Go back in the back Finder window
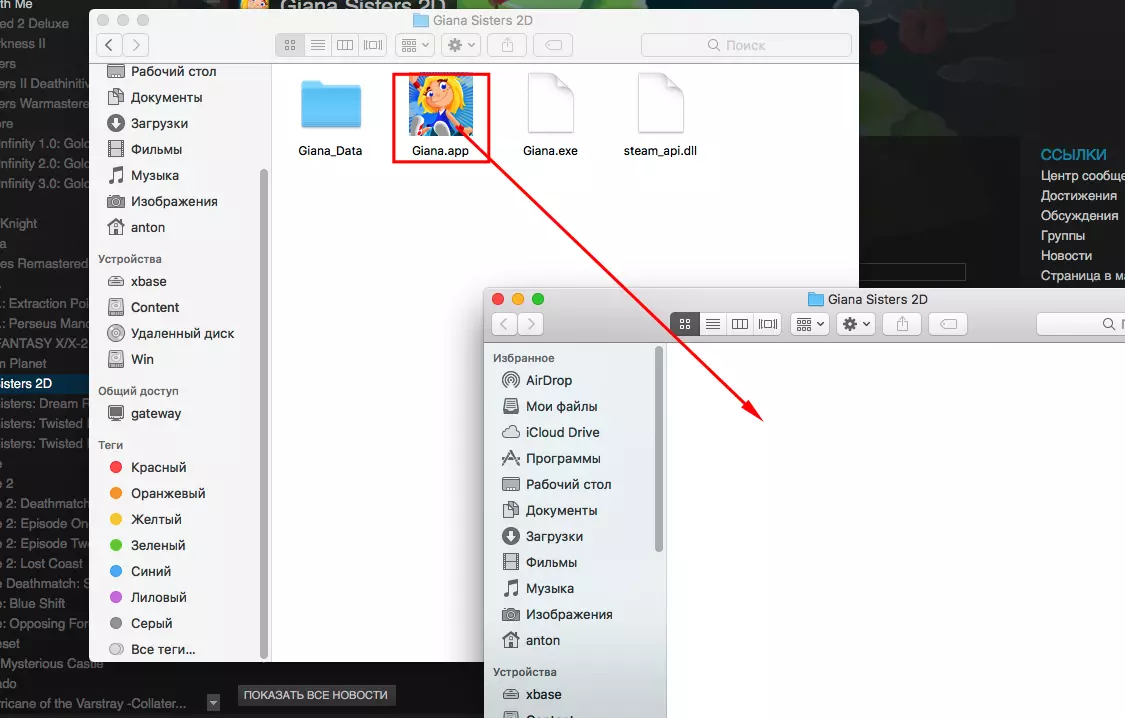Image resolution: width=1125 pixels, height=718 pixels. point(109,45)
